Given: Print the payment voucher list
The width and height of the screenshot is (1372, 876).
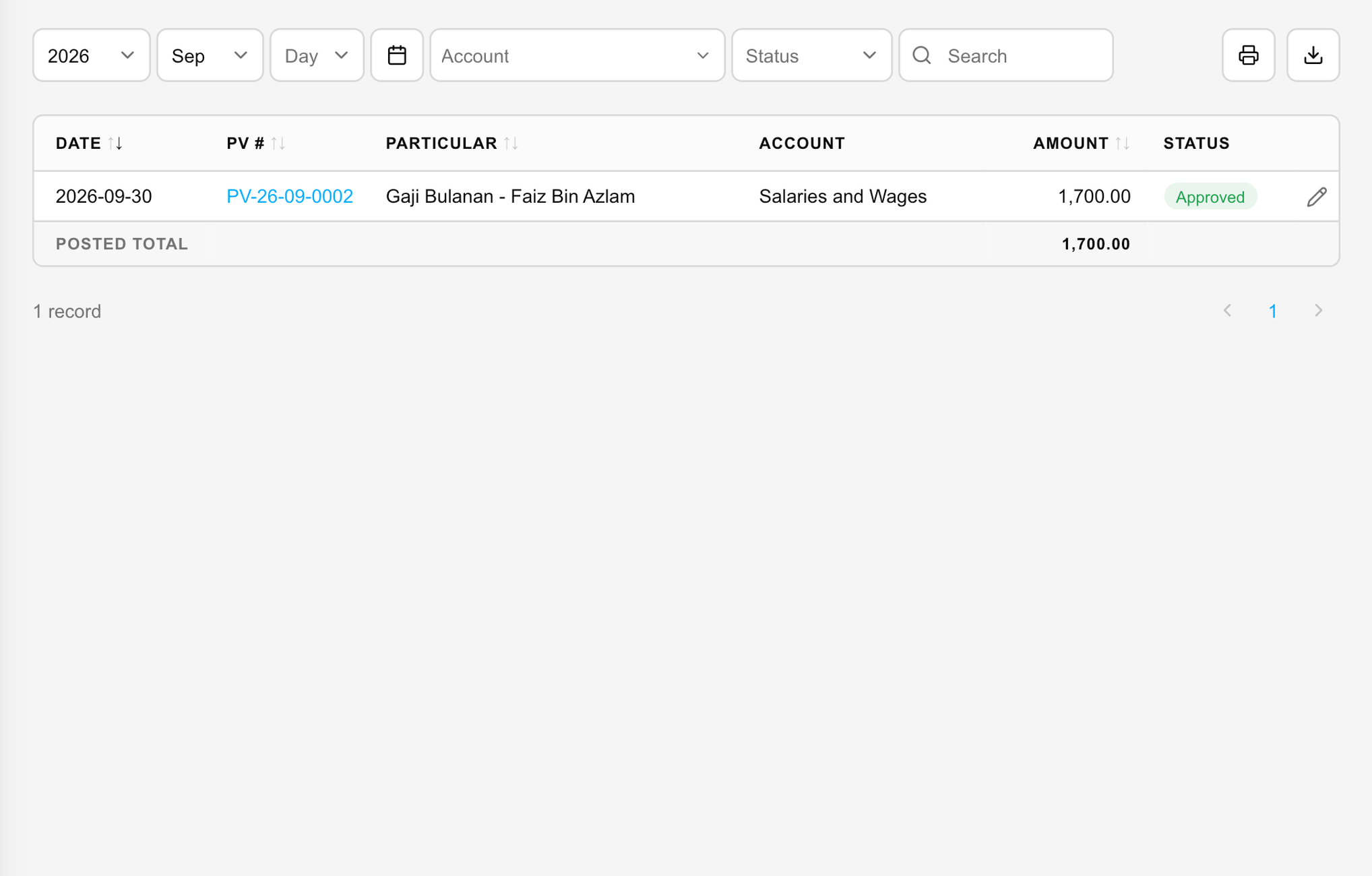Looking at the screenshot, I should (1248, 55).
